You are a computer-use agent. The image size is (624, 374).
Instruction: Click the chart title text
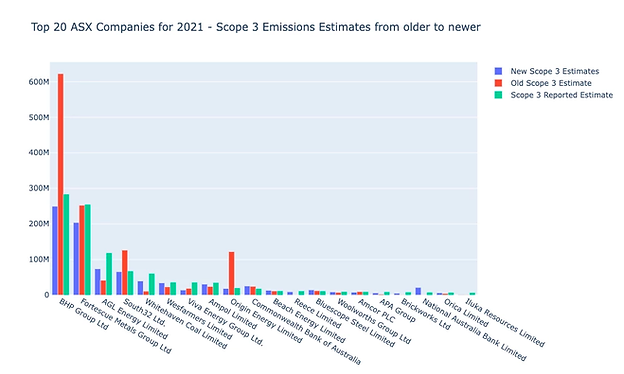coord(256,27)
